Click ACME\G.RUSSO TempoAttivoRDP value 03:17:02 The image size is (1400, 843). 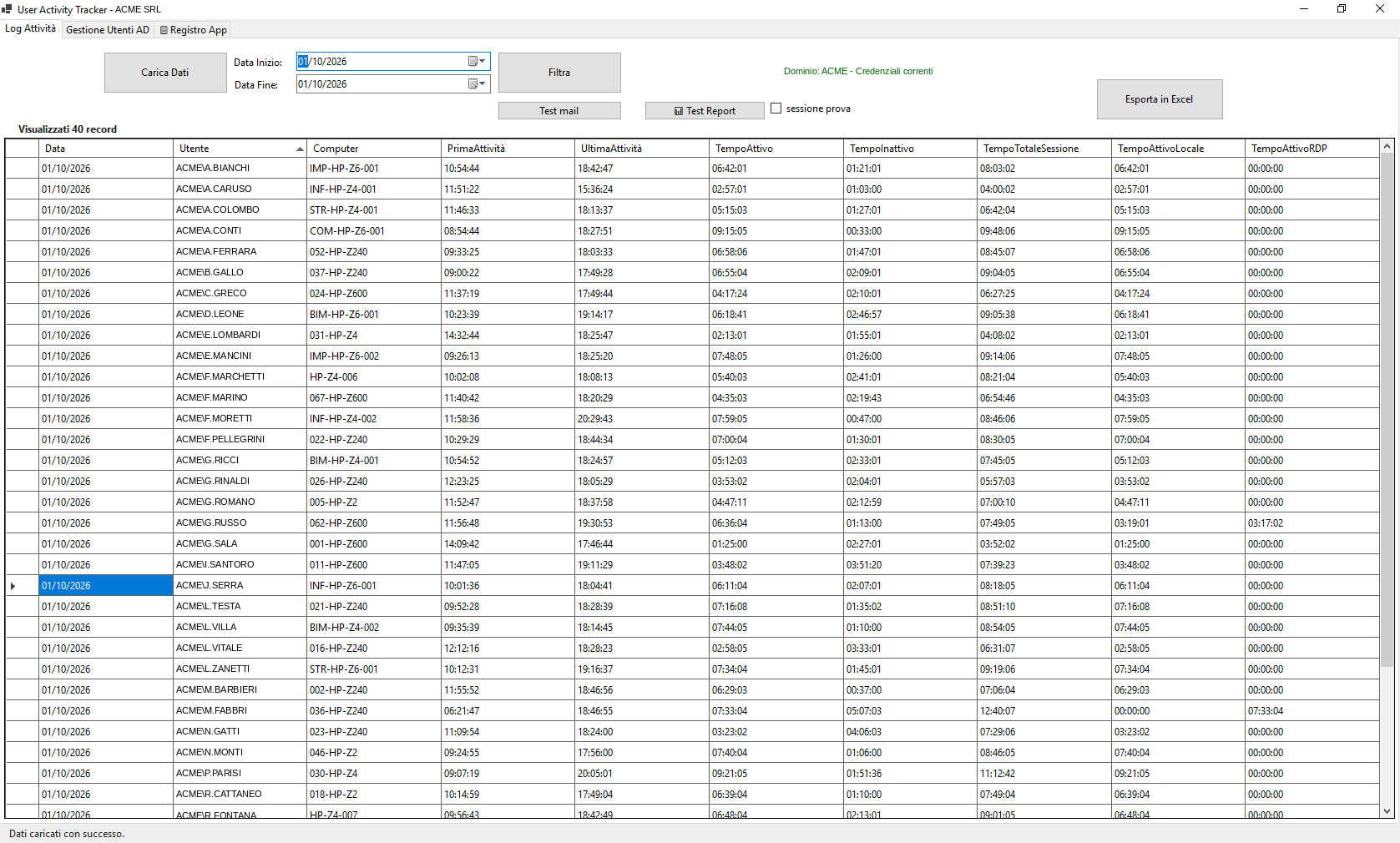pyautogui.click(x=1312, y=523)
